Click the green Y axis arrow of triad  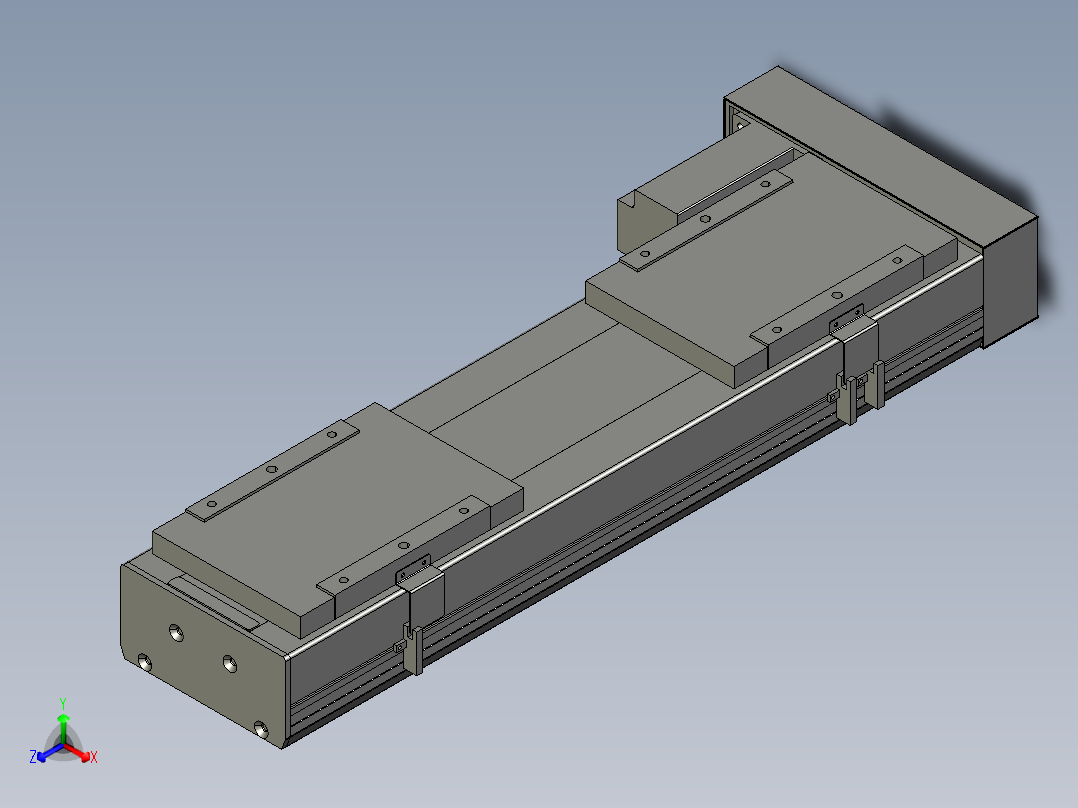(63, 728)
